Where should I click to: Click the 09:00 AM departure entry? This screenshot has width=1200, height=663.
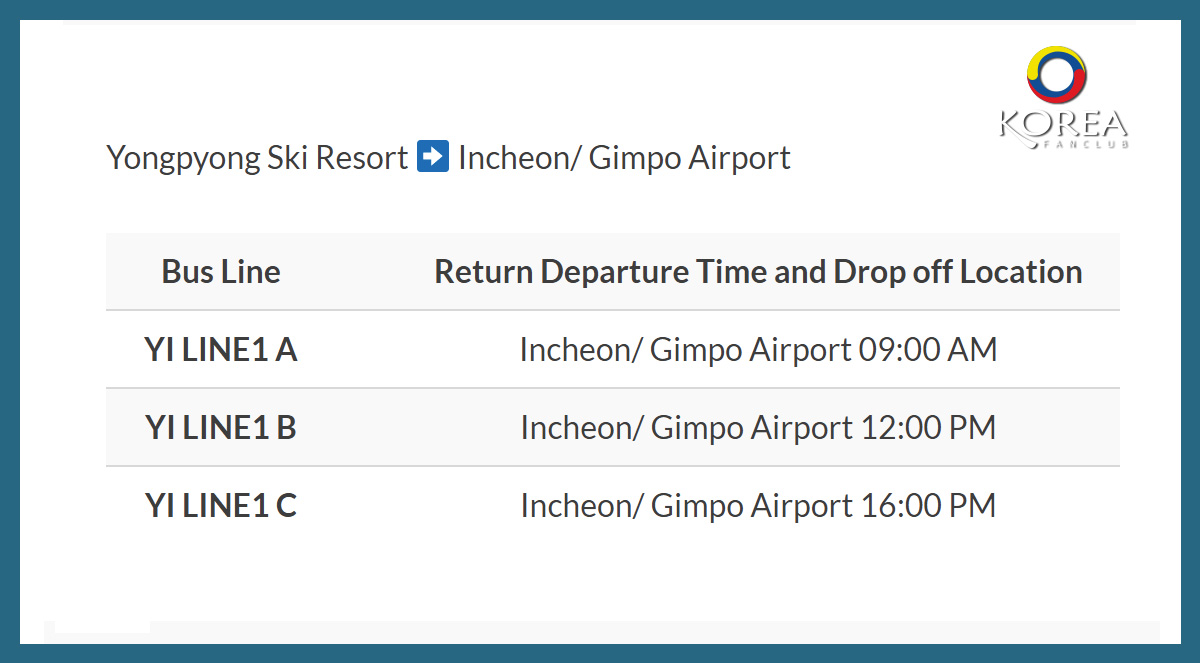(x=758, y=350)
